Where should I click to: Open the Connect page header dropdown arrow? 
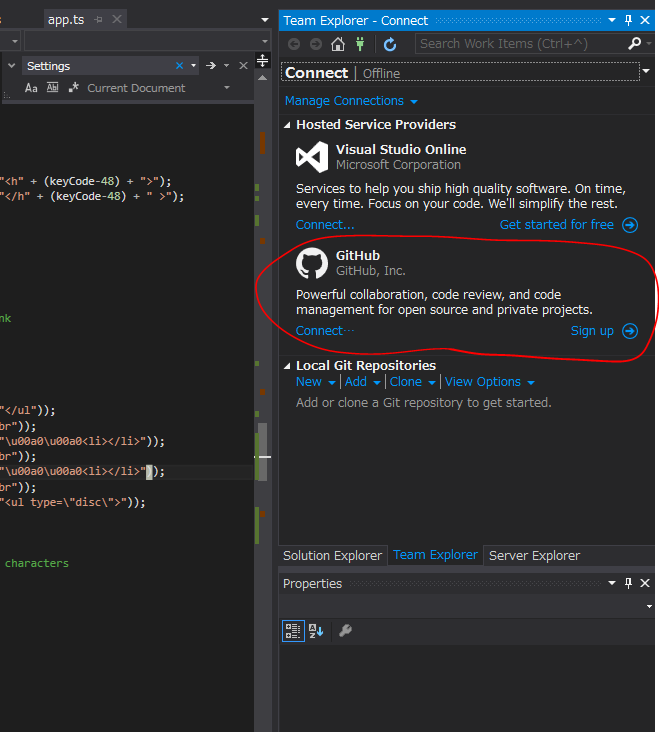point(646,71)
